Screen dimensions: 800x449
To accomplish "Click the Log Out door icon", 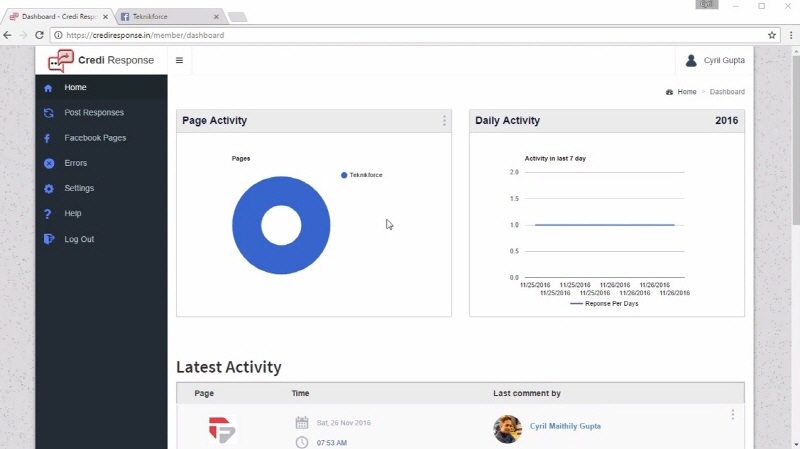I will (48, 239).
